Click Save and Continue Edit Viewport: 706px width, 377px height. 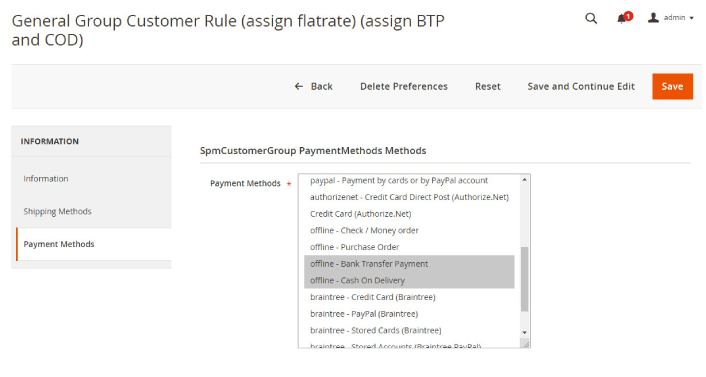tap(581, 86)
